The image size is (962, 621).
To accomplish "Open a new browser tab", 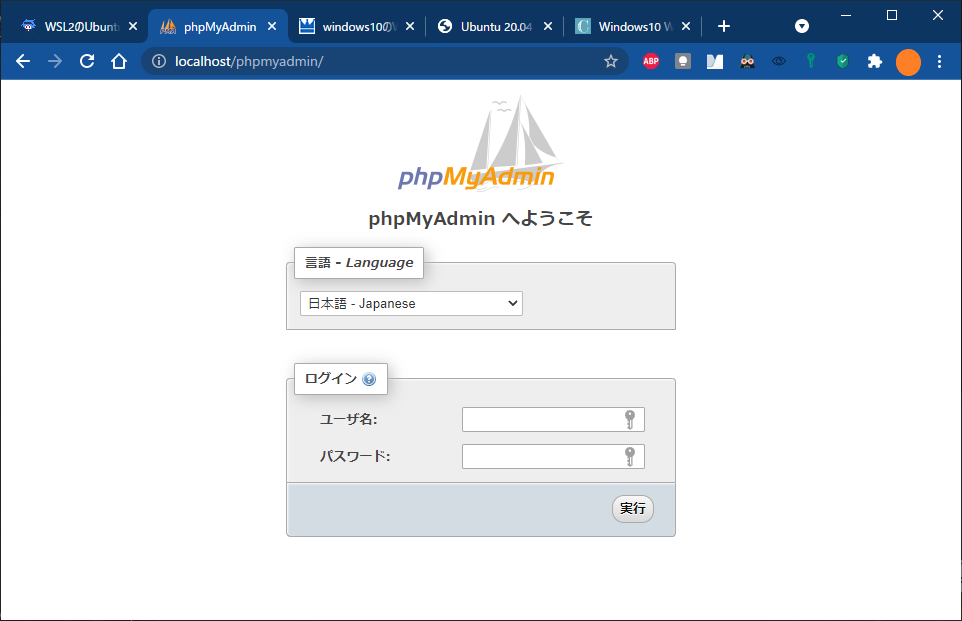I will 724,26.
